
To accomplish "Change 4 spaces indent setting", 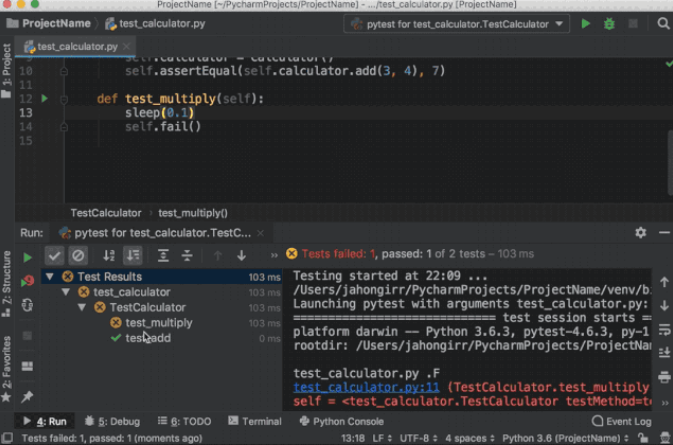I will point(470,438).
